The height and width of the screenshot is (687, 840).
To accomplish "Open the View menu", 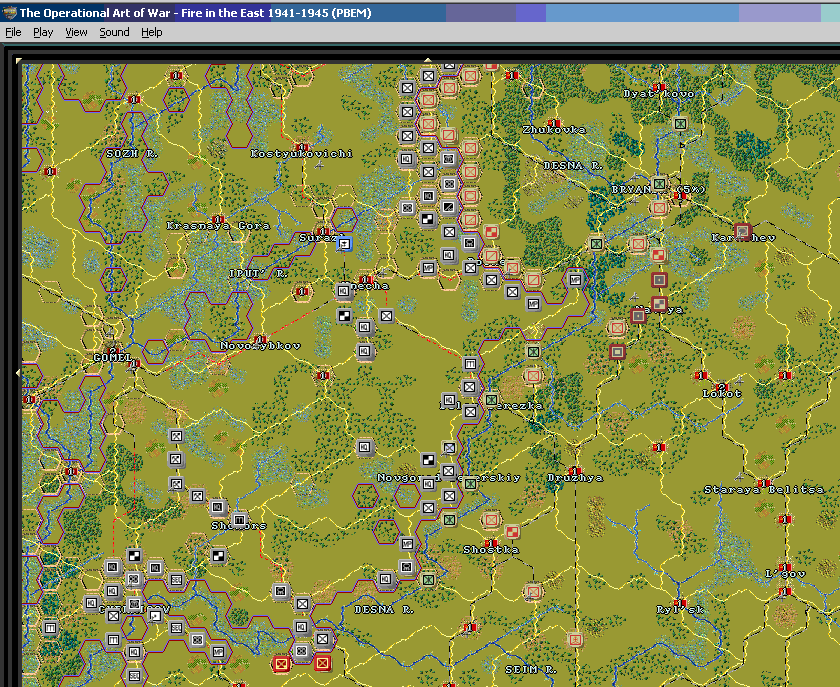I will coord(76,32).
